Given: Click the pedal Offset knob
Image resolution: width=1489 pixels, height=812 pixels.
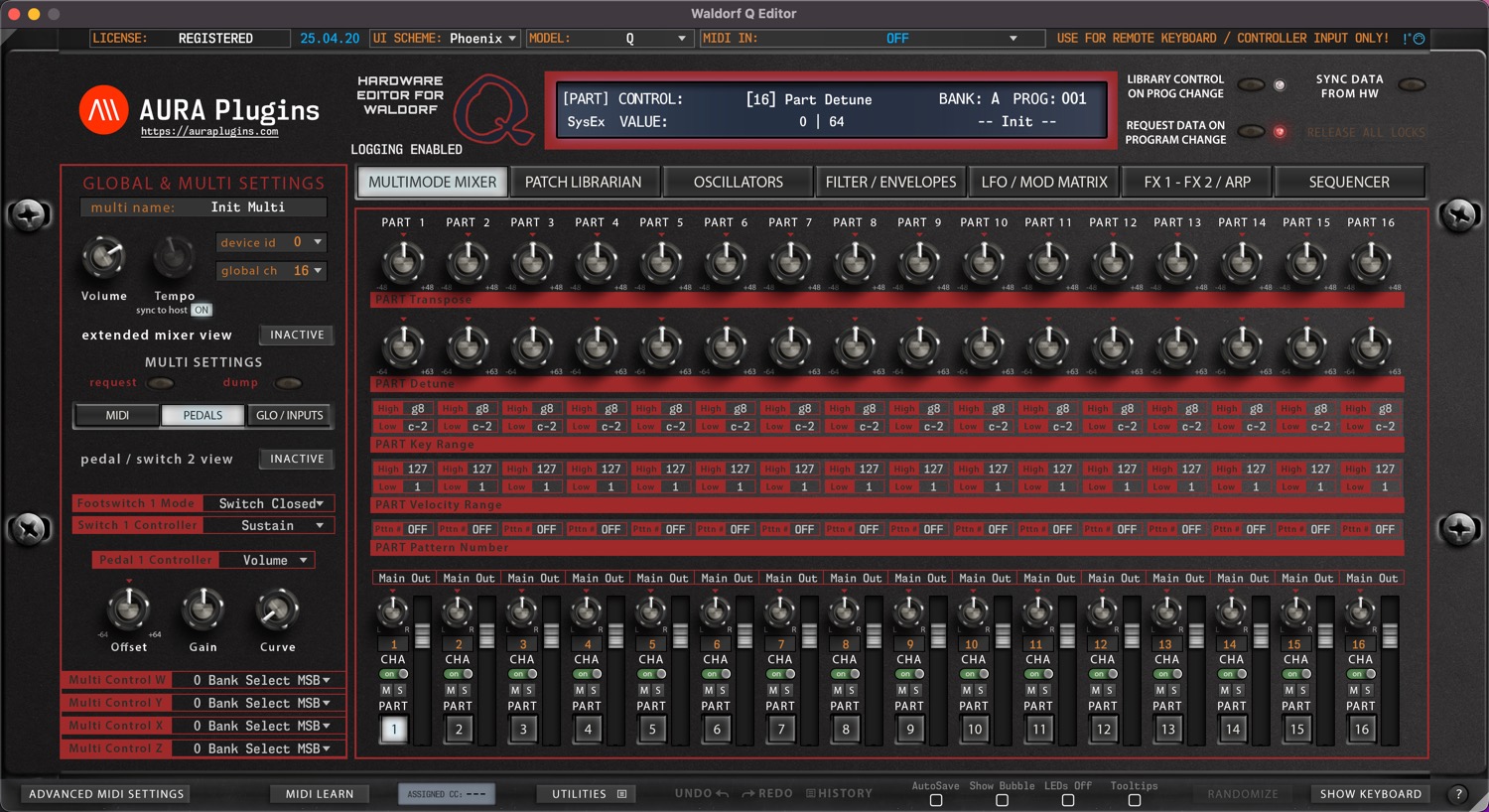Looking at the screenshot, I should tap(128, 609).
